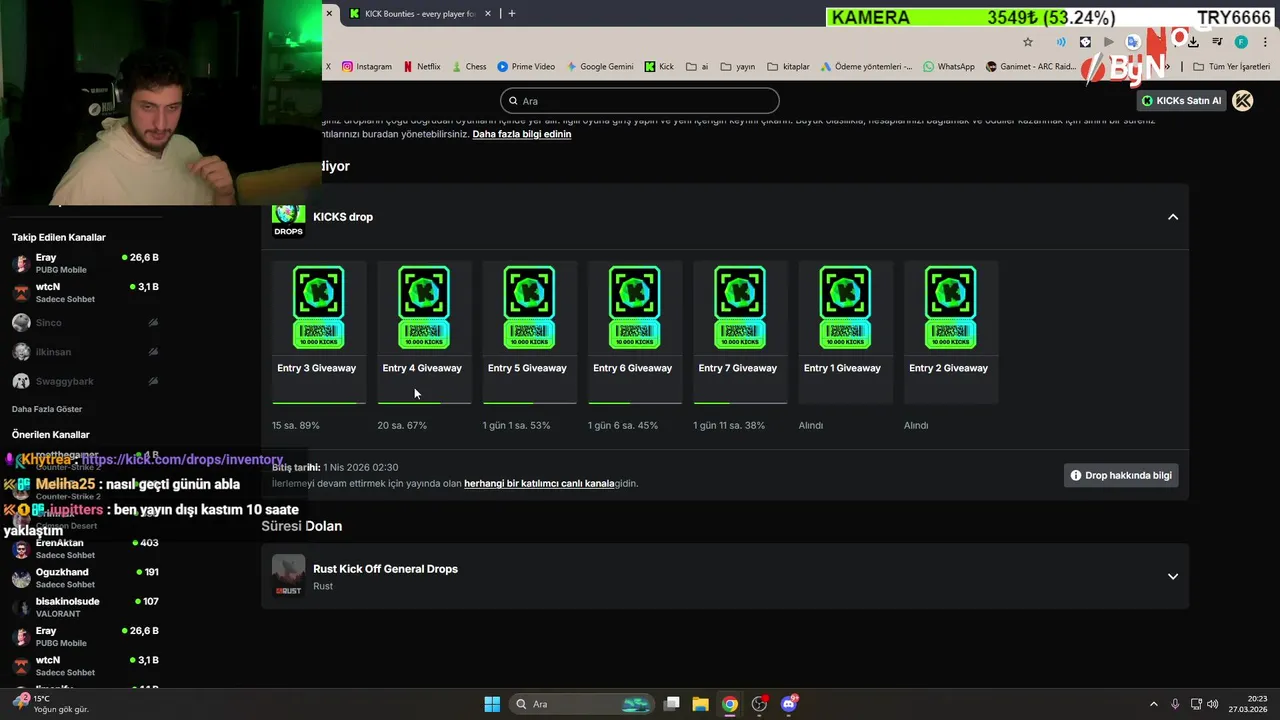Viewport: 1280px width, 720px height.
Task: Click the Entry 5 Giveaway reward image
Action: (x=529, y=307)
